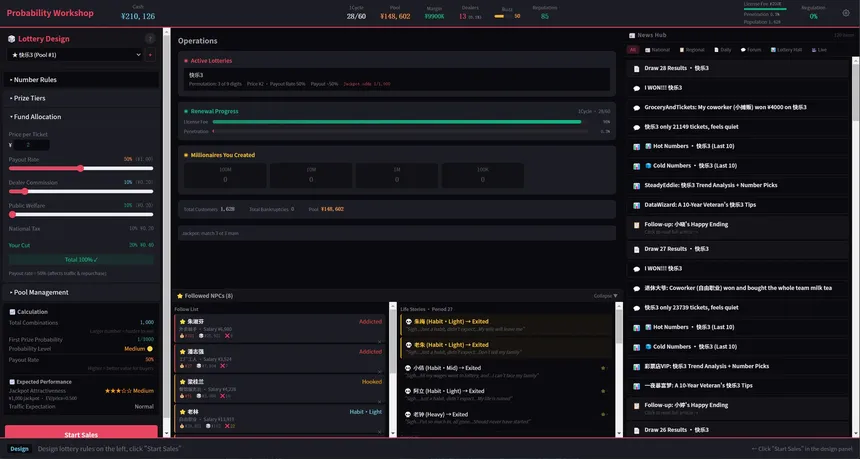Open the 快乐3 (Pool #1) lottery dropdown
860x459 pixels.
point(74,55)
